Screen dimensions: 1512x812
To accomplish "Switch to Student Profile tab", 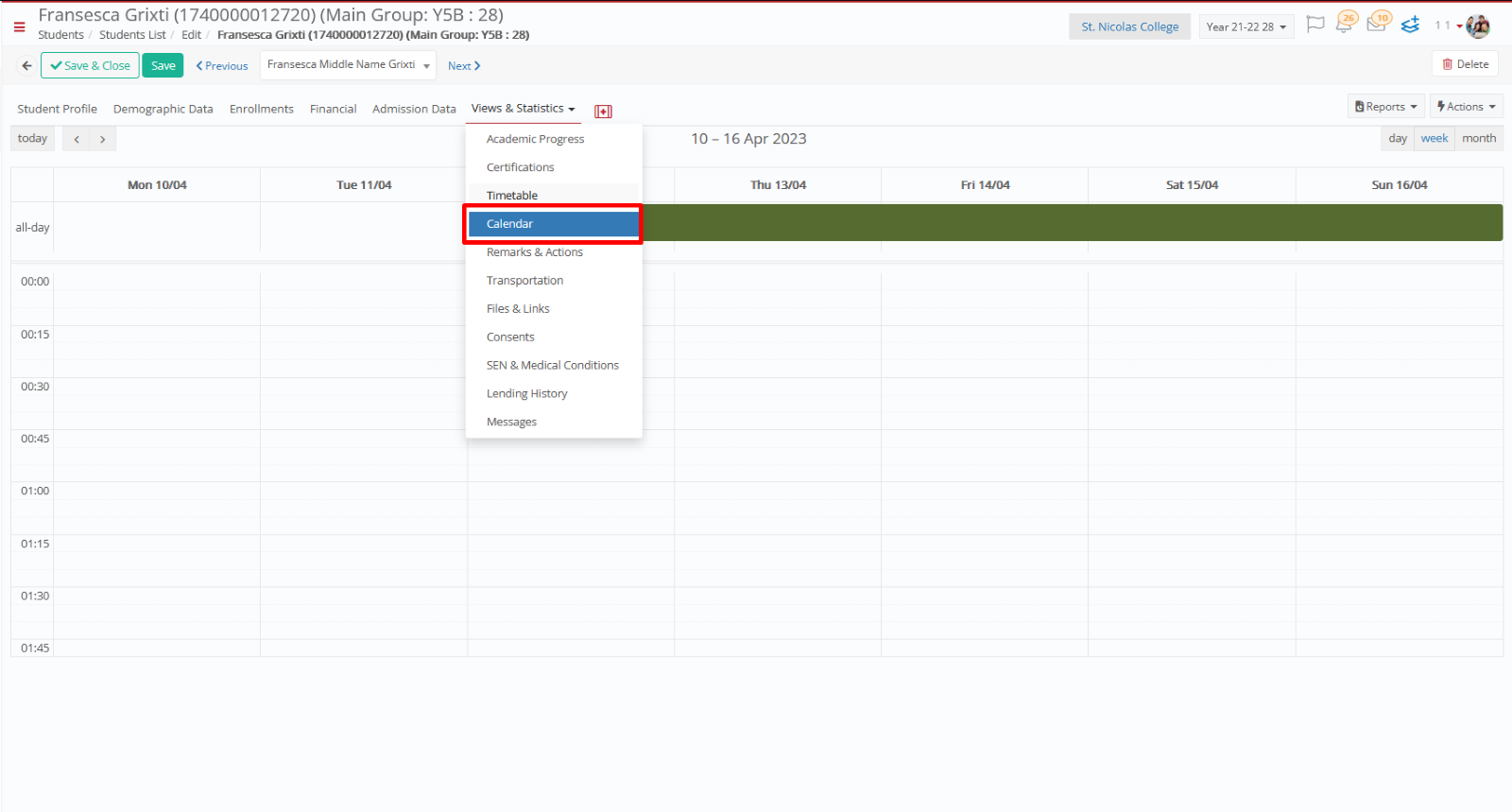I will (57, 110).
